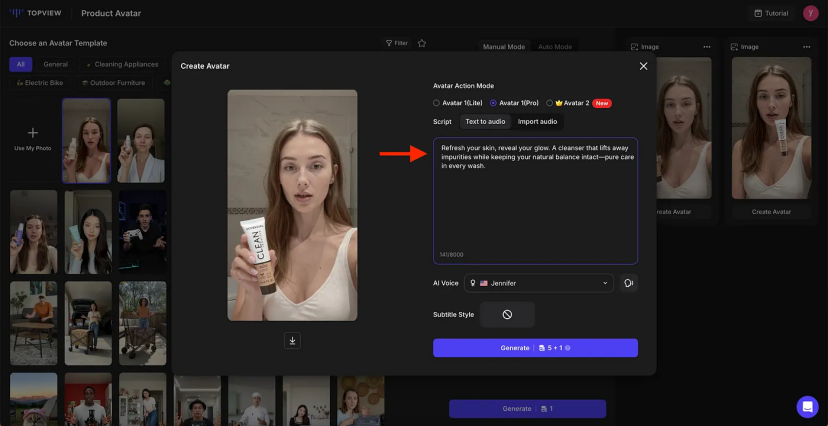Viewport: 828px width, 426px height.
Task: Select the Outdoor Furniture category
Action: (x=113, y=83)
